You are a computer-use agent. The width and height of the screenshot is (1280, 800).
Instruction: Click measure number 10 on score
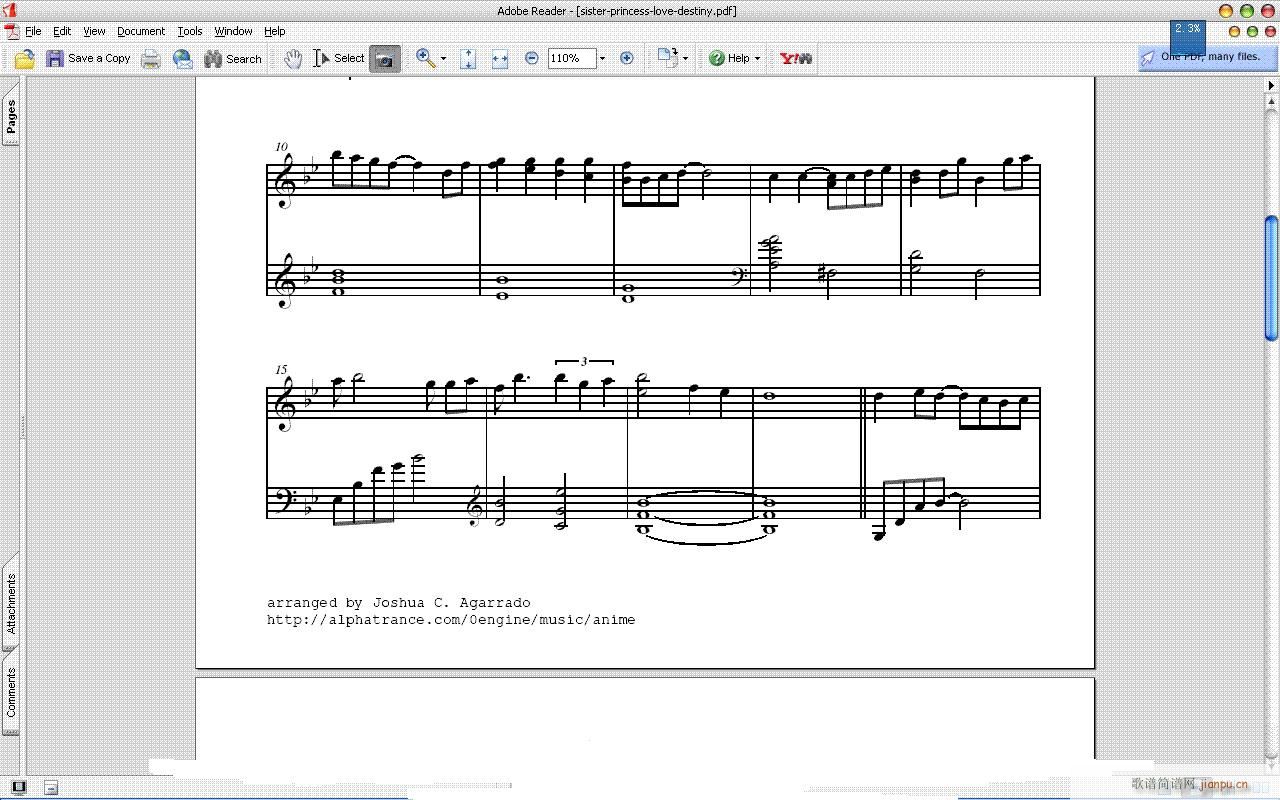click(281, 147)
